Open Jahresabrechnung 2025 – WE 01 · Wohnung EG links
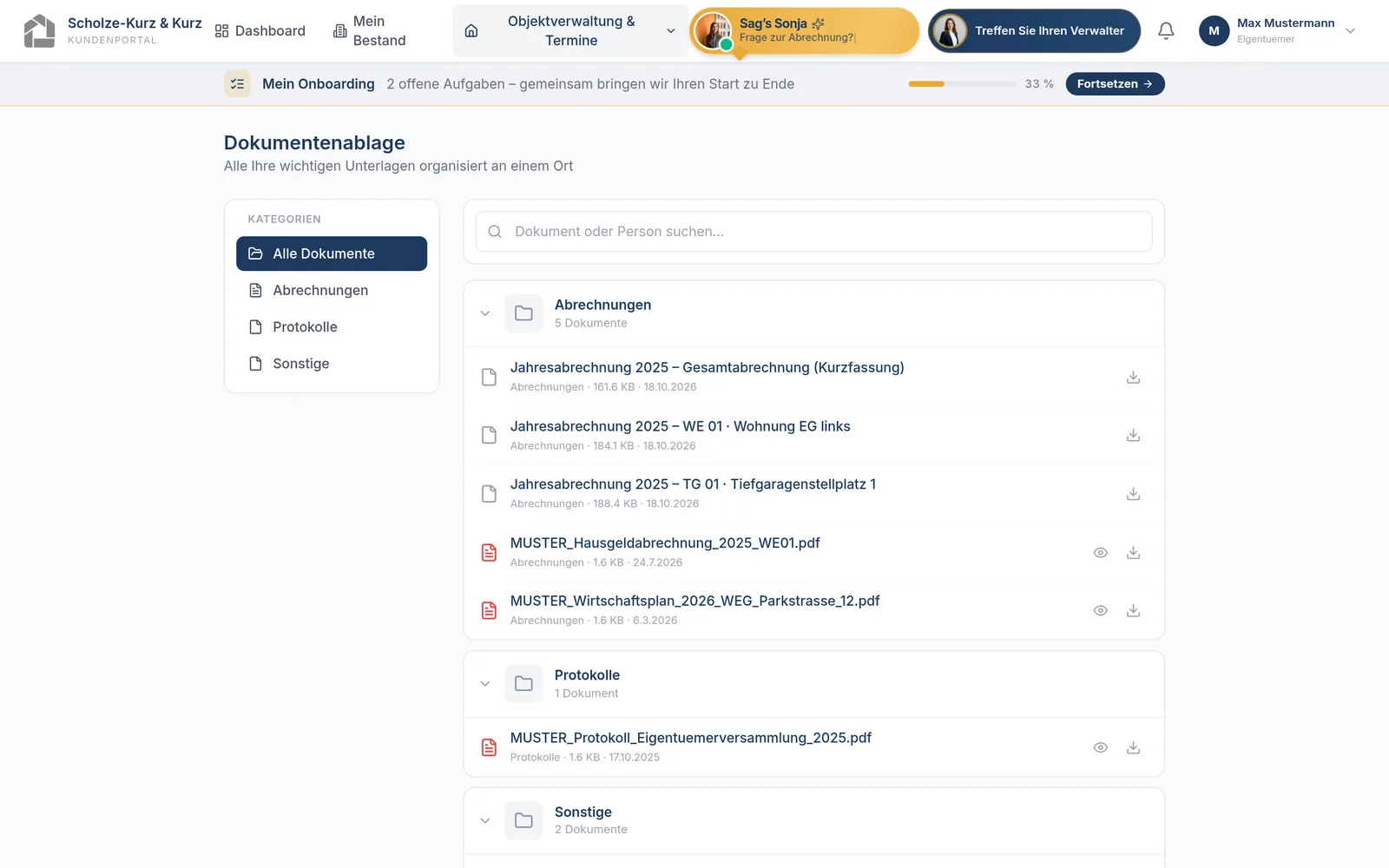This screenshot has height=868, width=1389. (680, 426)
